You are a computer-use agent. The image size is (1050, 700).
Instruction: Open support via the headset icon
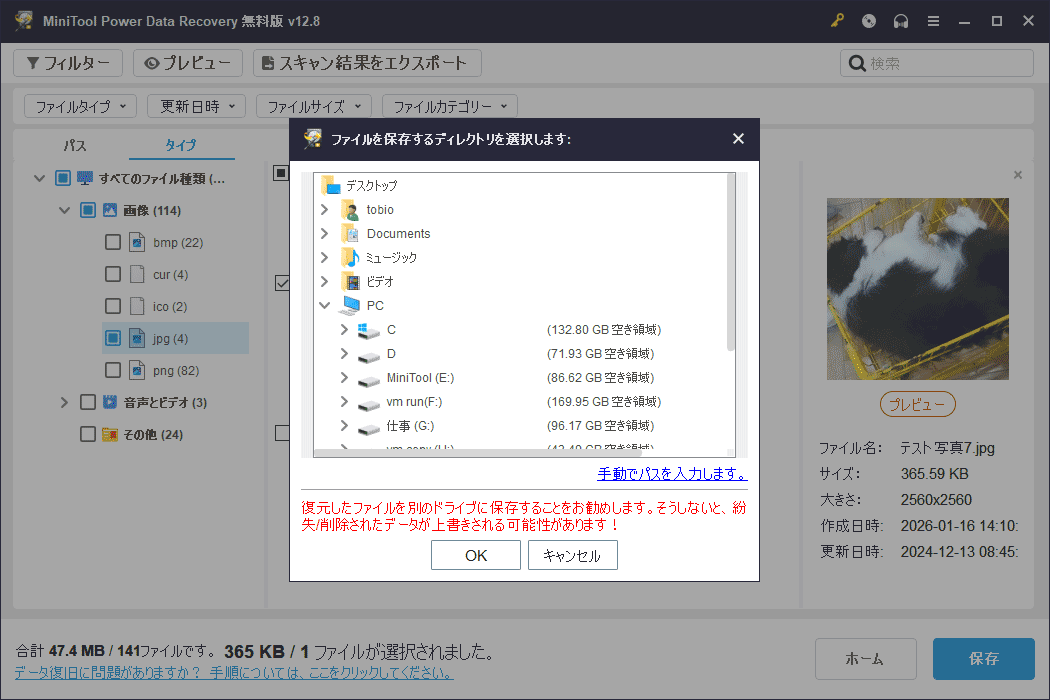901,20
